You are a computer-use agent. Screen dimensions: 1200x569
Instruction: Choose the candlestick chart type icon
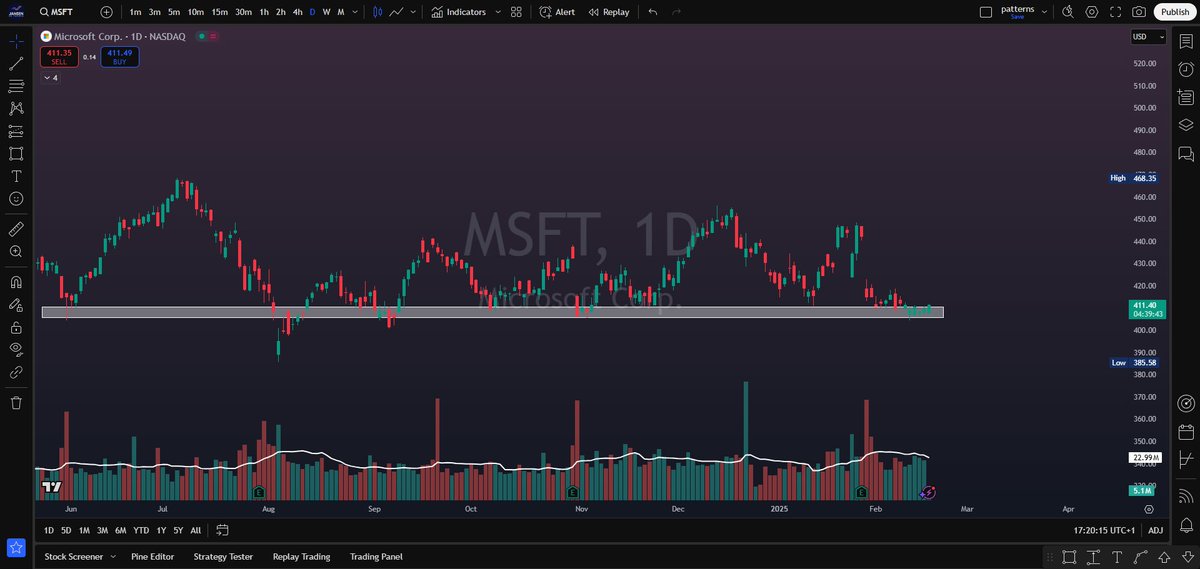[377, 12]
